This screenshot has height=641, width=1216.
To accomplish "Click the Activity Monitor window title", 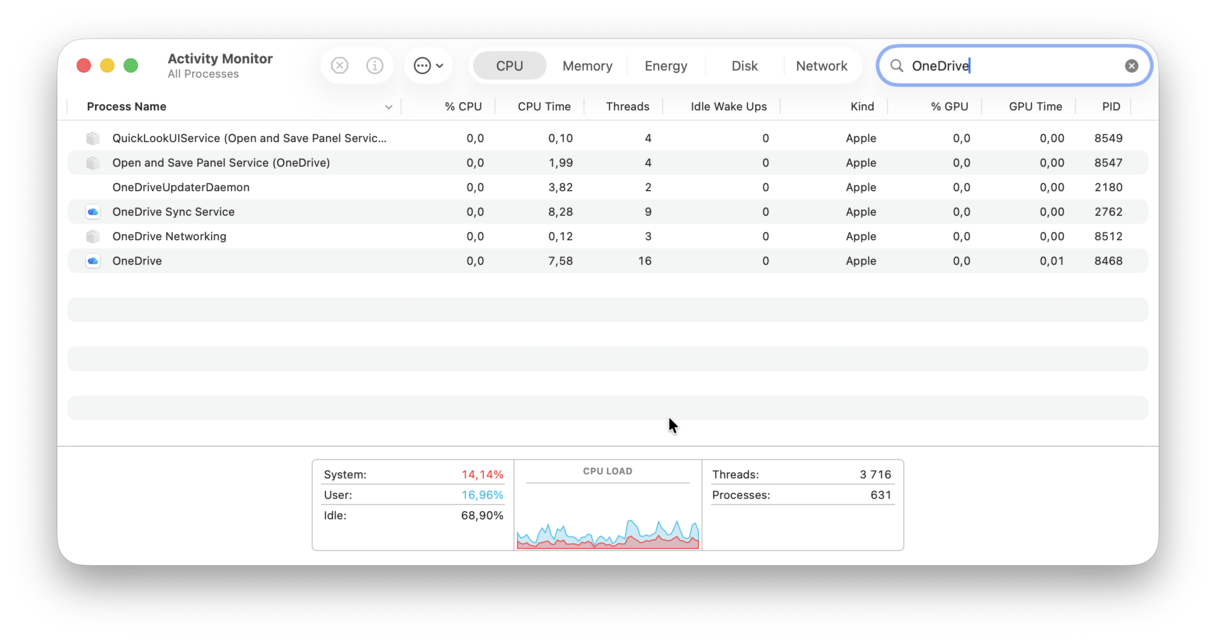I will pos(220,59).
